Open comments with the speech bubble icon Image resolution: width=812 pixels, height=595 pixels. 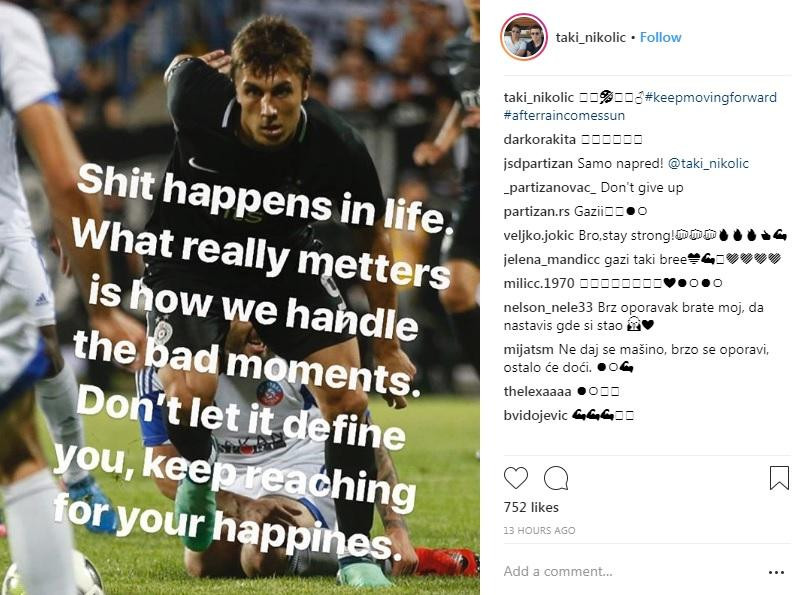click(x=556, y=478)
